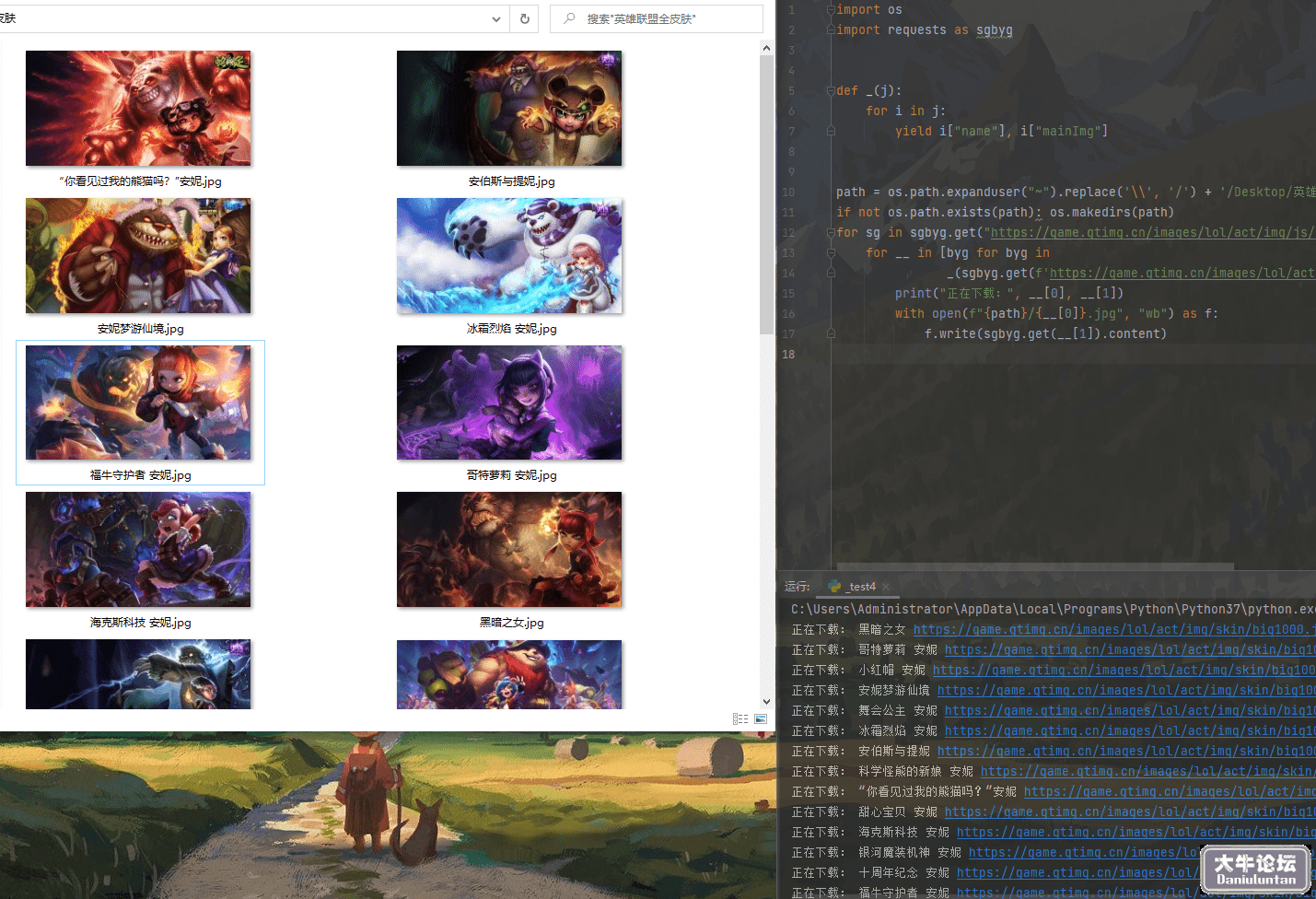
Task: Open the download link for 甜心宝贝 安妮
Action: 1130,812
